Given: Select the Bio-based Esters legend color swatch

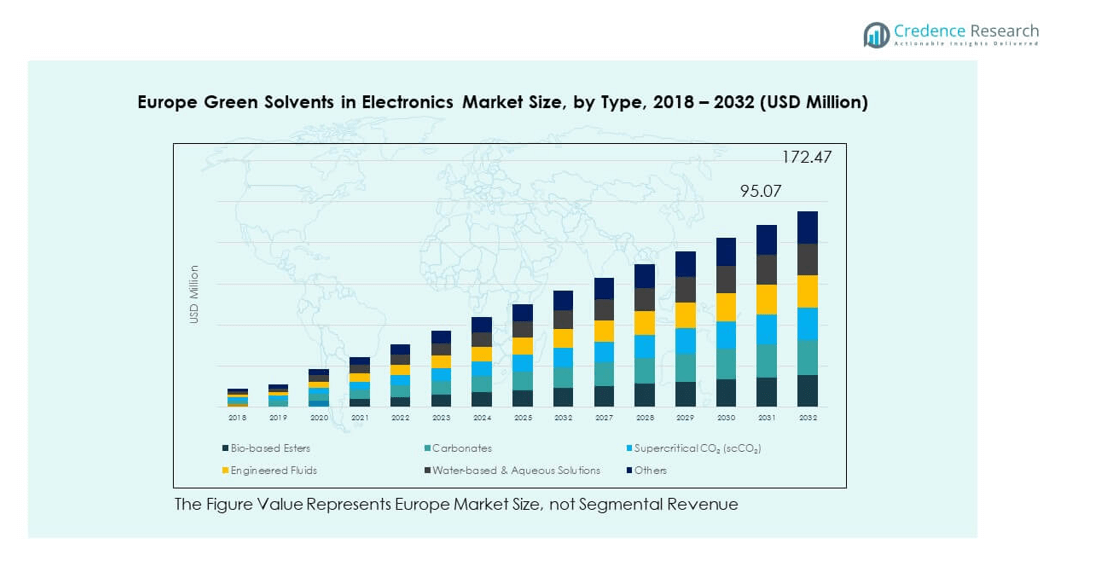Looking at the screenshot, I should (x=225, y=449).
